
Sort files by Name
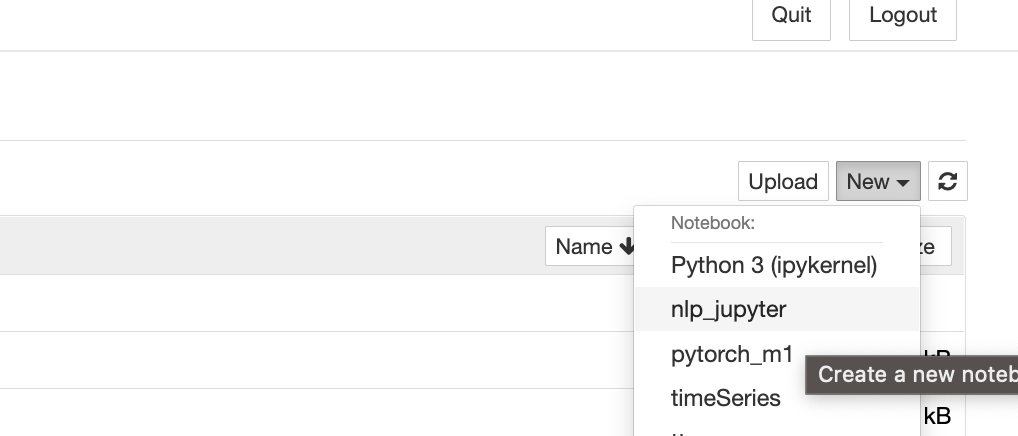590,246
